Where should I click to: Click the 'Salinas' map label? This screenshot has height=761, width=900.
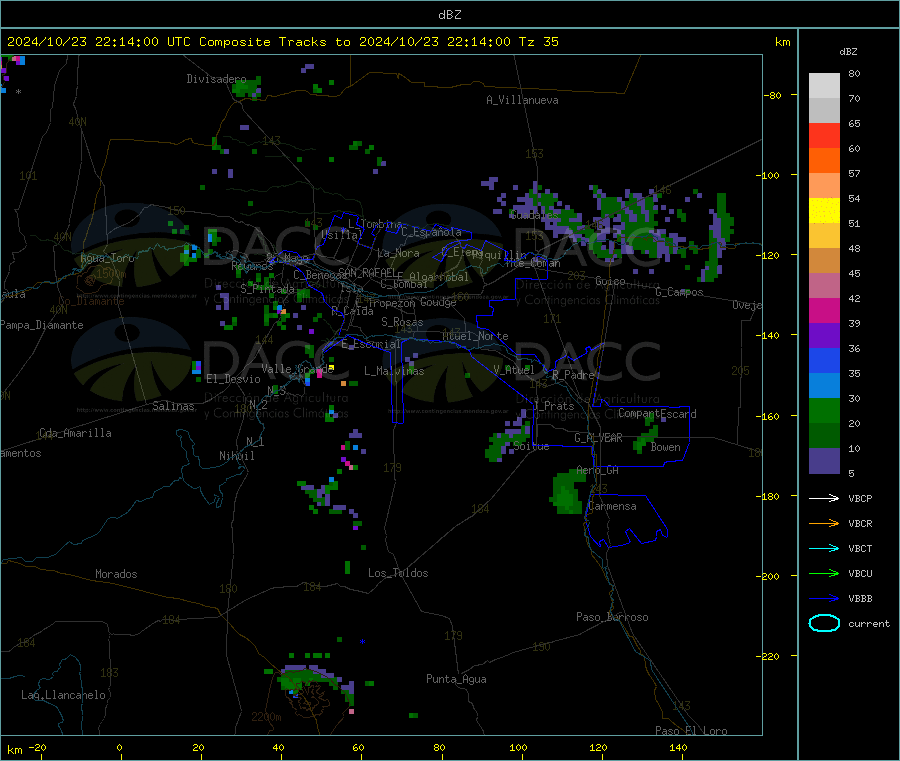(173, 406)
